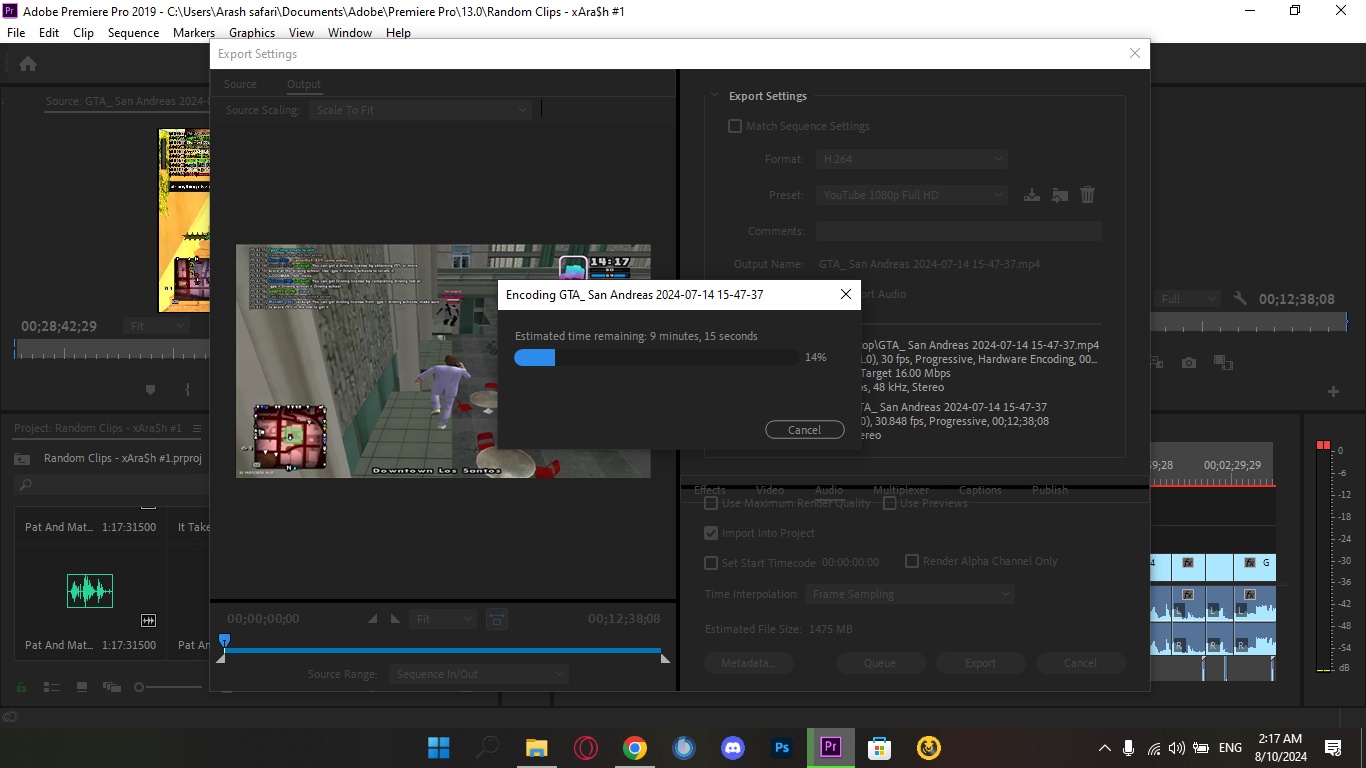Screen dimensions: 1366x768
Task: Open the Multiplexer tab
Action: click(x=900, y=490)
